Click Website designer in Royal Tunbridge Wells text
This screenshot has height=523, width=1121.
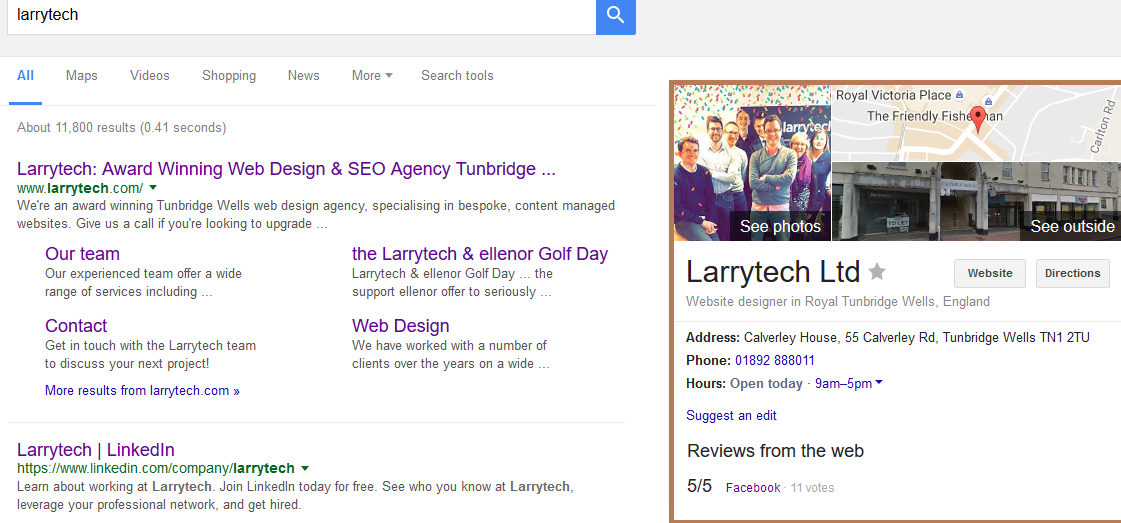[838, 302]
